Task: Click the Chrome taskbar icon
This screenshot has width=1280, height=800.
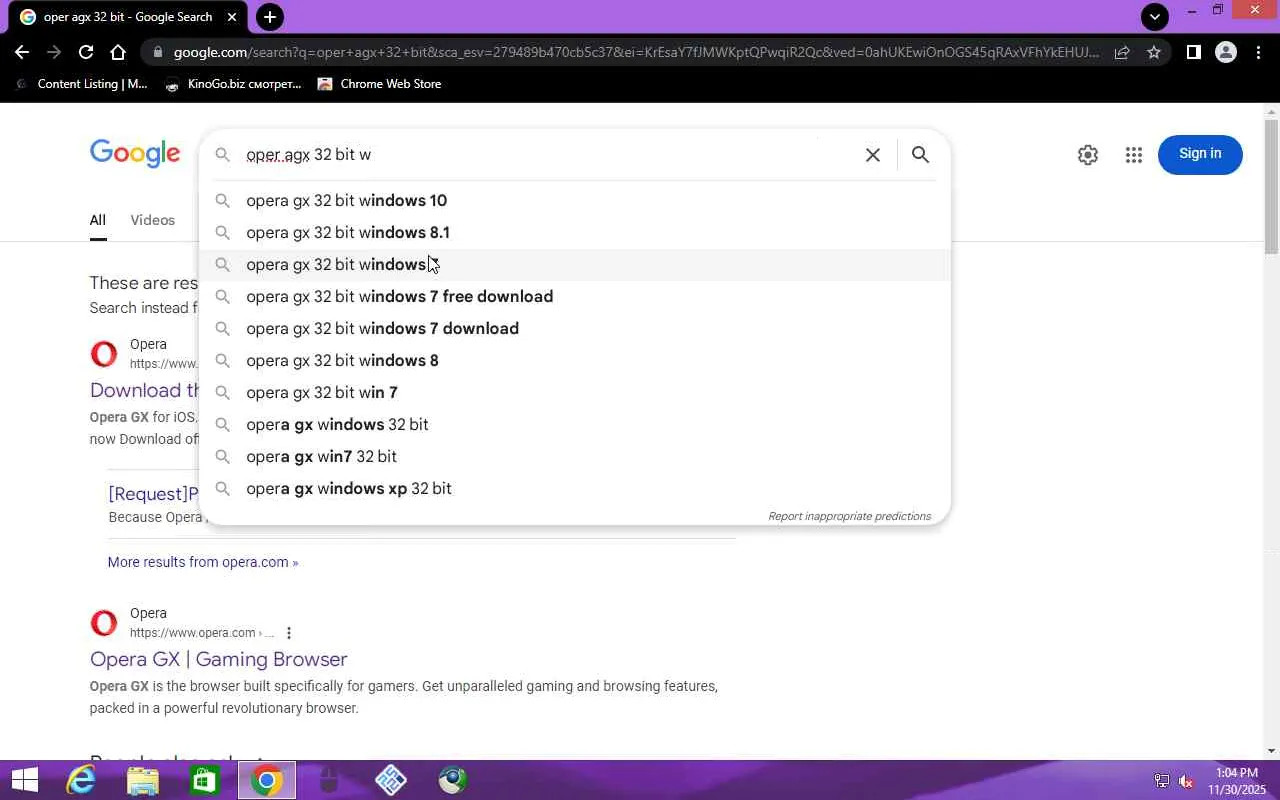Action: tap(267, 780)
